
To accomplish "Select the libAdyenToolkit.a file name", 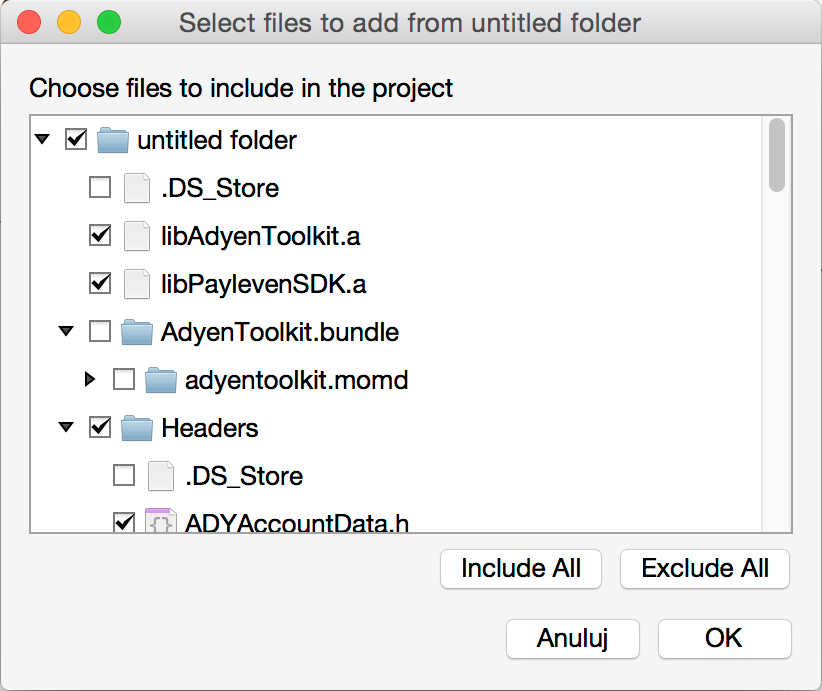I will [x=261, y=236].
